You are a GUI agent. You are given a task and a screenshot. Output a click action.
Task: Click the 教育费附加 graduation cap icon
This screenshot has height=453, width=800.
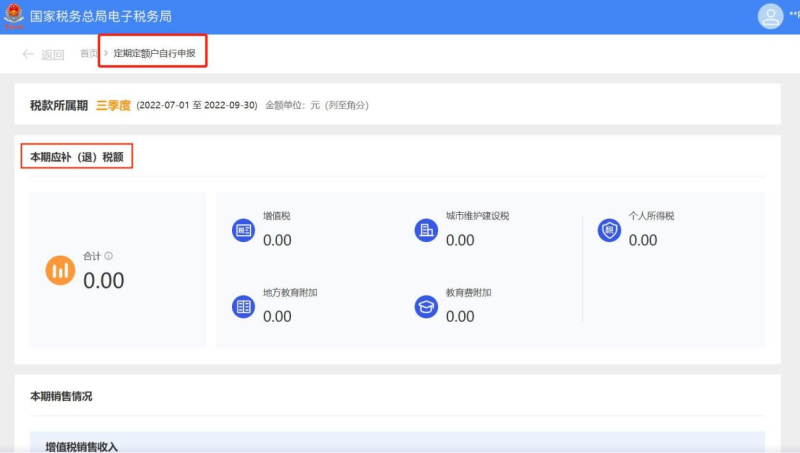pyautogui.click(x=426, y=306)
